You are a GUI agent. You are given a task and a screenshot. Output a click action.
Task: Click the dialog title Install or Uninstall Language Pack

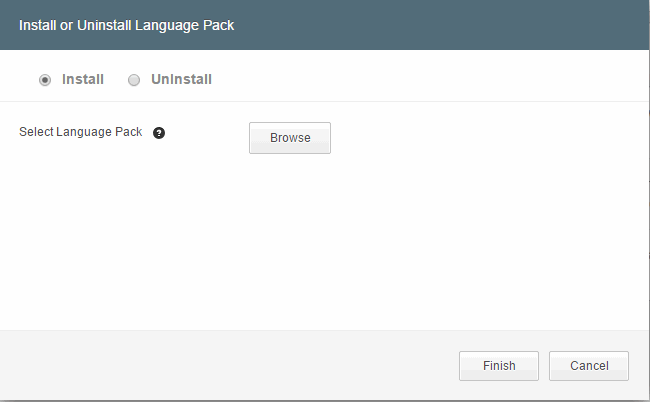tap(126, 25)
